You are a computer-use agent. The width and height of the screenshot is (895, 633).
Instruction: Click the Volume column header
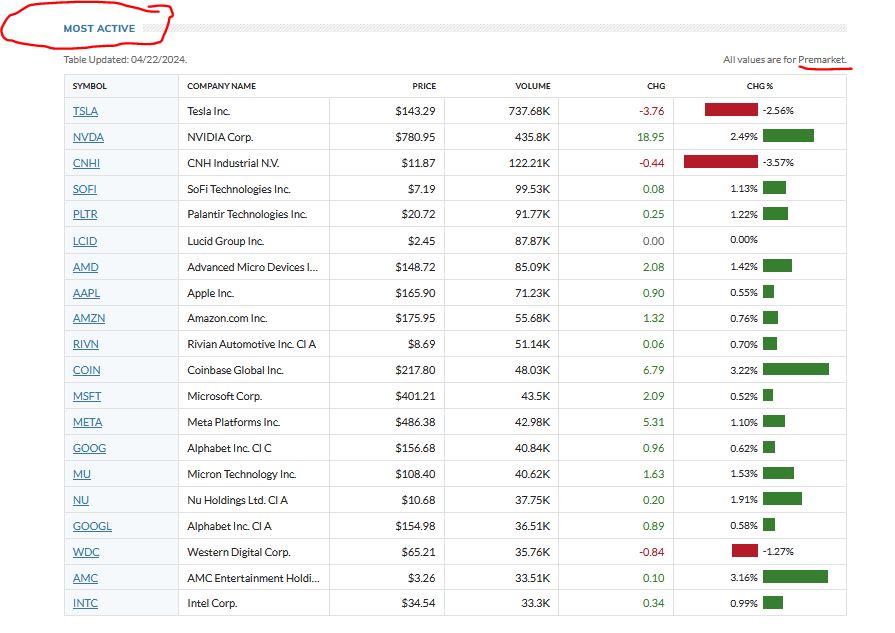tap(532, 86)
